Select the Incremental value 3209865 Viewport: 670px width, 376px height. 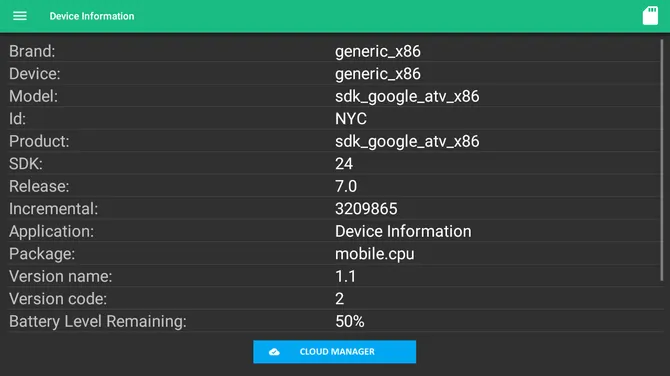366,209
